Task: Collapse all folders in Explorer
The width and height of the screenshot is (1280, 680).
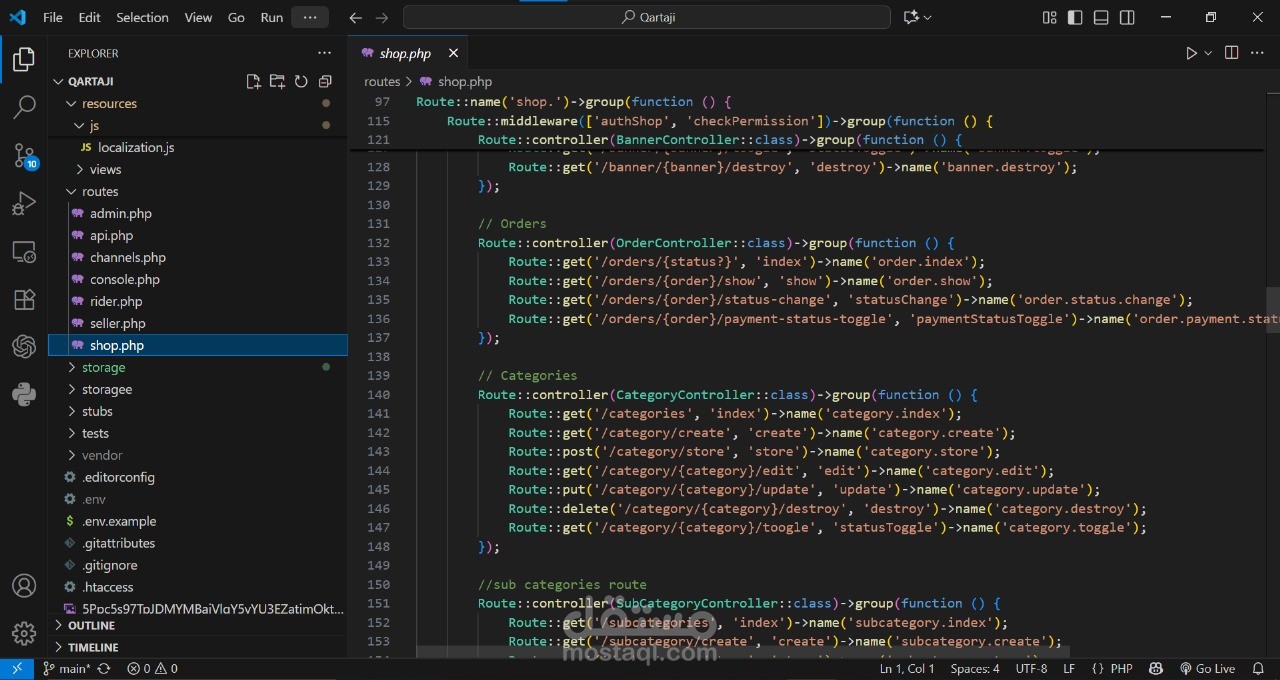Action: tap(325, 82)
